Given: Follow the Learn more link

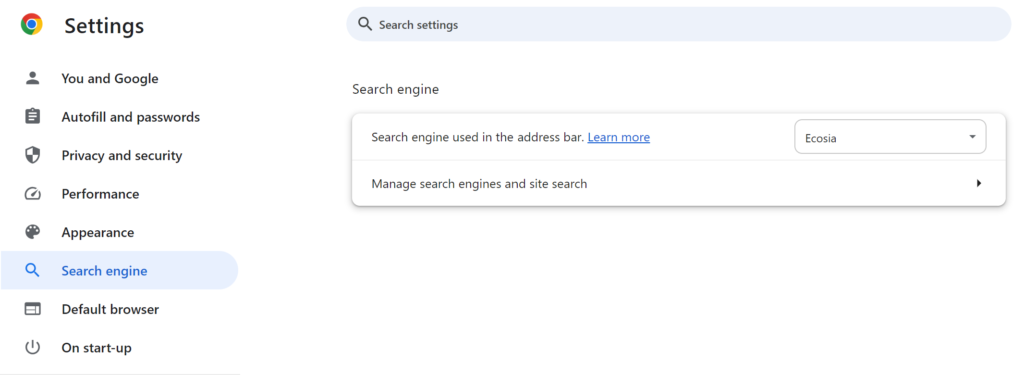Looking at the screenshot, I should [618, 137].
